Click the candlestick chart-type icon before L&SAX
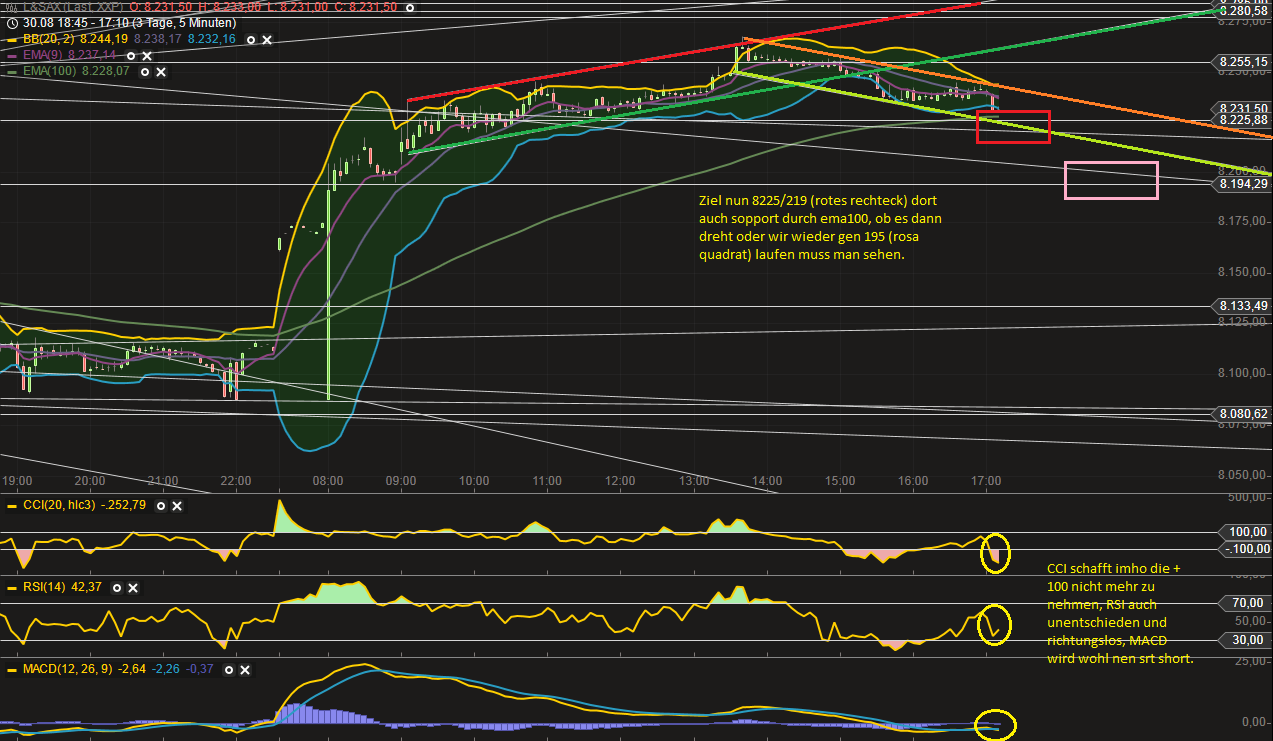1273x741 pixels. tap(12, 7)
